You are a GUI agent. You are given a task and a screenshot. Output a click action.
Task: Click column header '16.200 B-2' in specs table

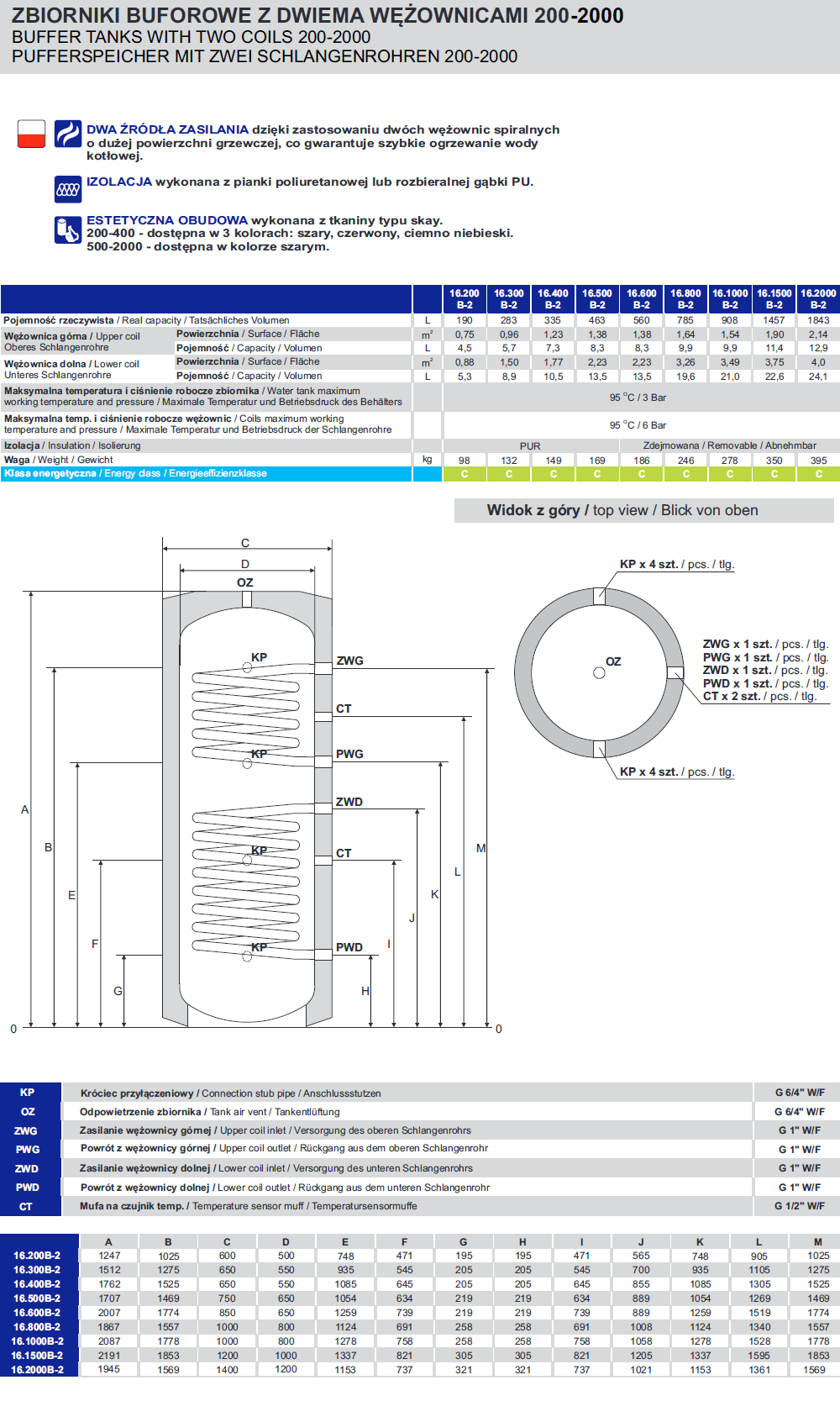[x=465, y=299]
